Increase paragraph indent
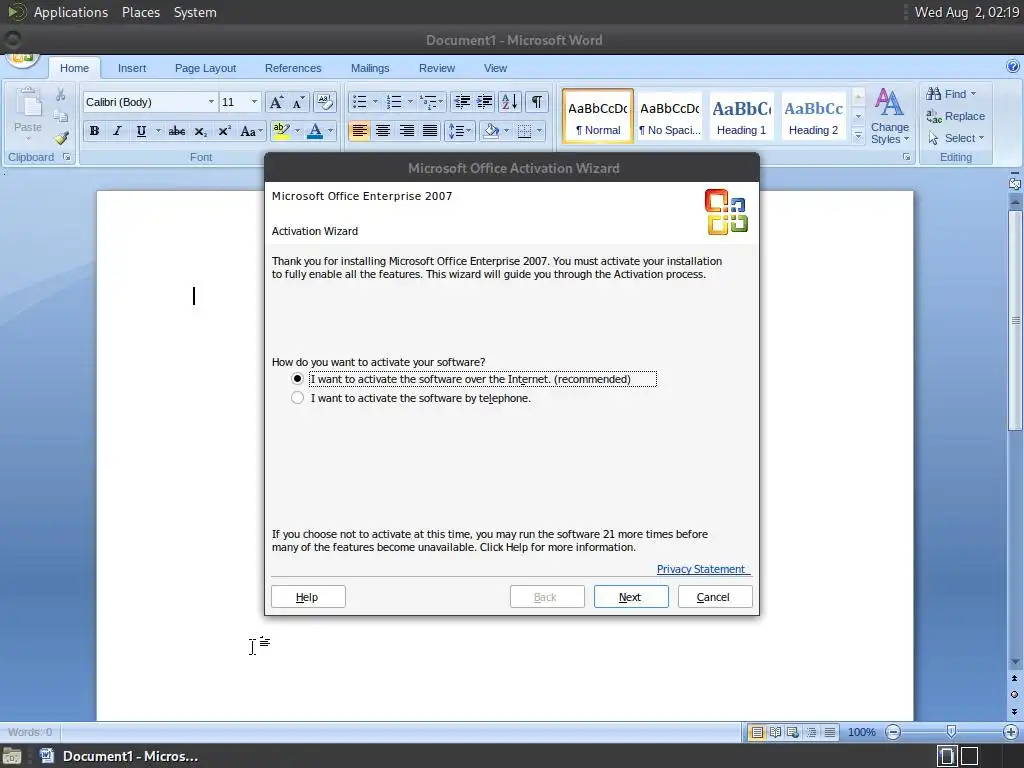Screen dimensions: 1024x768 tap(485, 102)
